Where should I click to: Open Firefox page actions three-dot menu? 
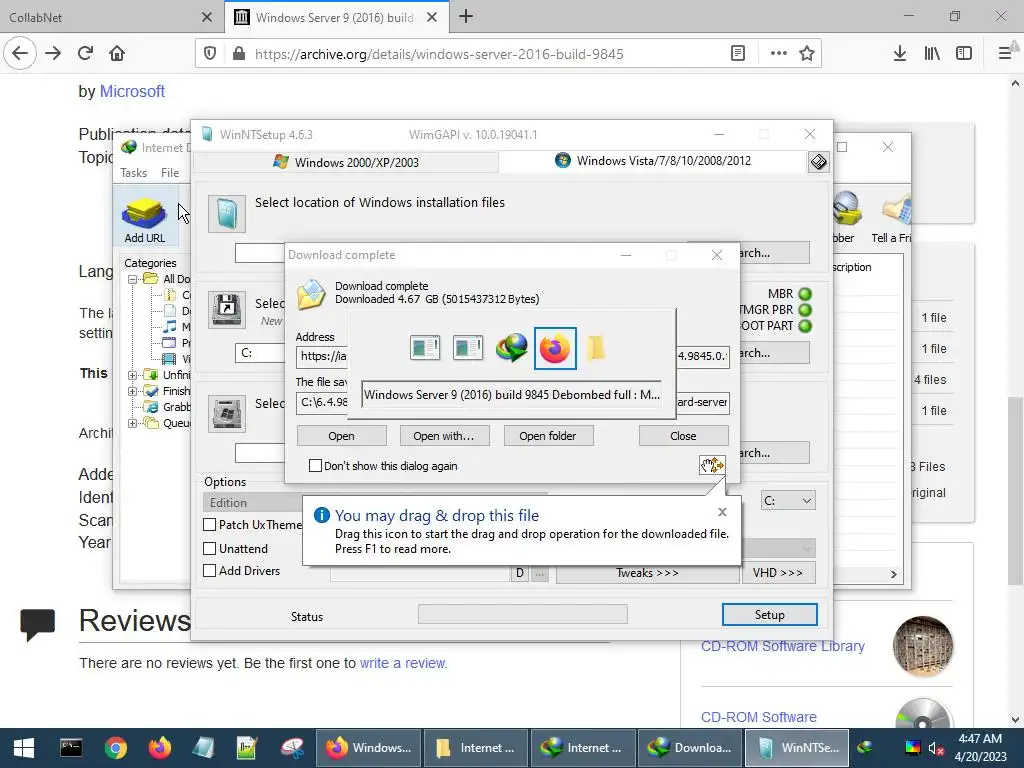tap(778, 54)
